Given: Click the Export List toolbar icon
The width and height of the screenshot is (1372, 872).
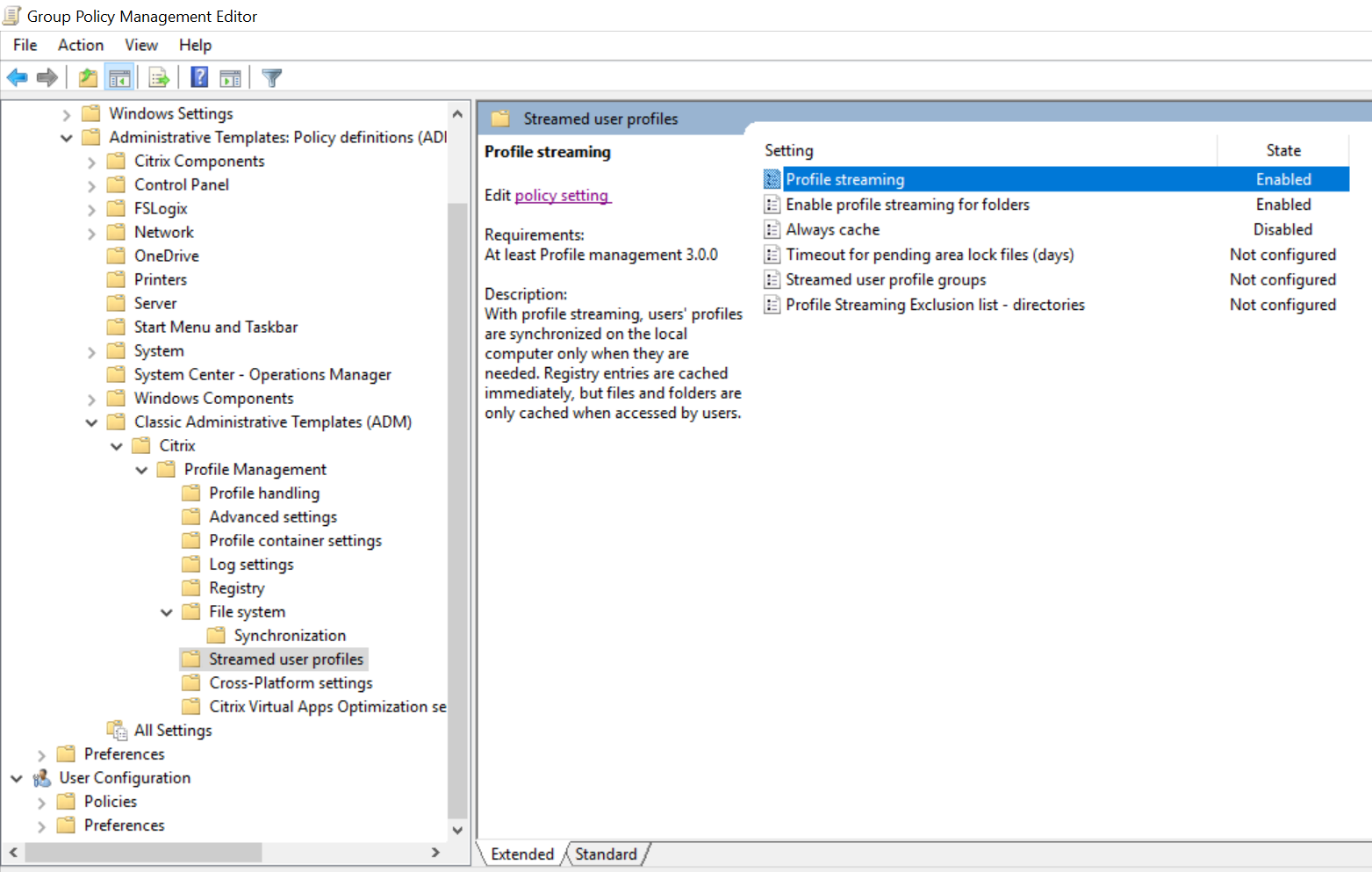Looking at the screenshot, I should [x=158, y=77].
